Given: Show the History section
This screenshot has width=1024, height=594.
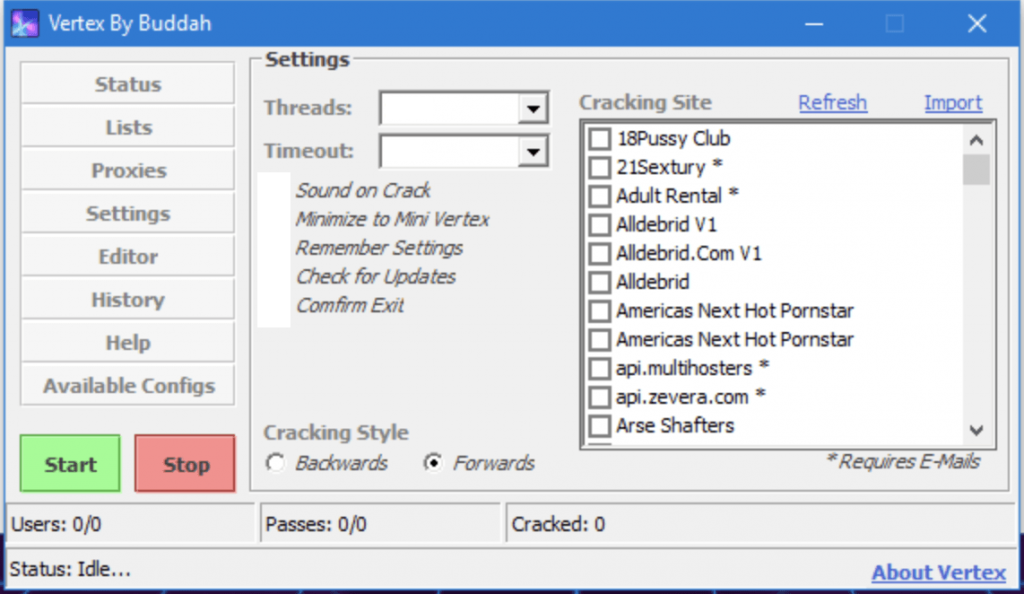Looking at the screenshot, I should 128,300.
